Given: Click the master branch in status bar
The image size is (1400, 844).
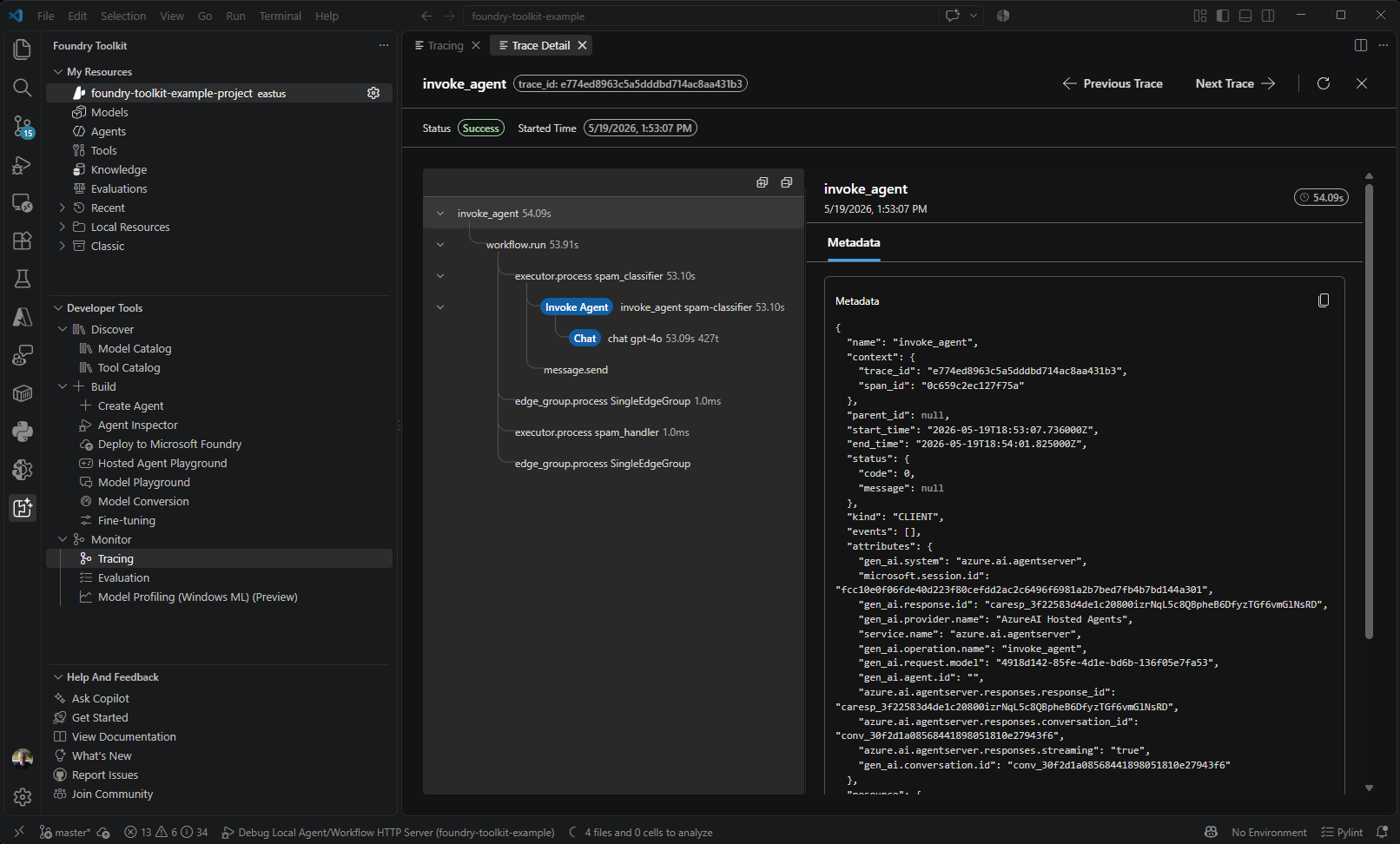Looking at the screenshot, I should click(x=65, y=832).
